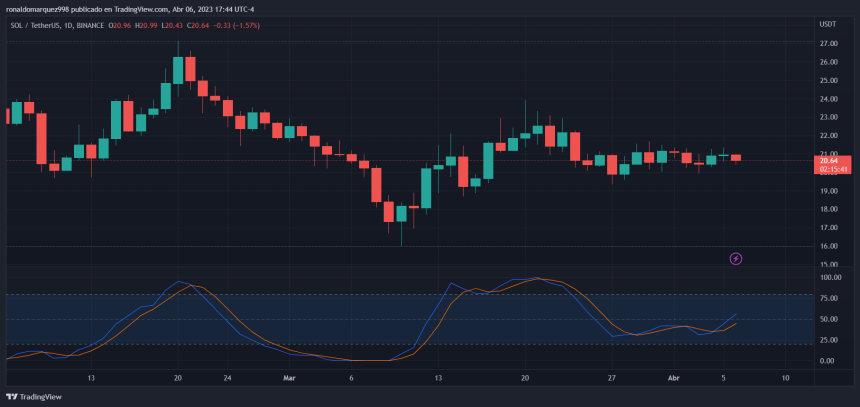Click the purple lightning bolt icon
The image size is (860, 407).
736,259
